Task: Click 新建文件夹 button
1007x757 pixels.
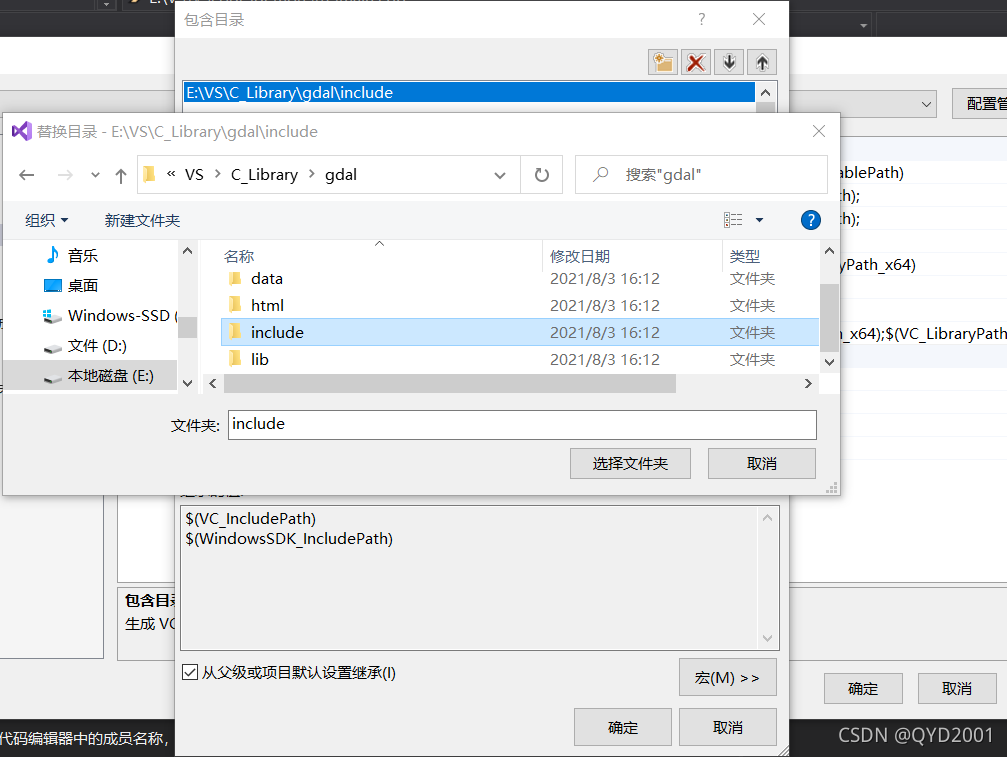Action: [142, 220]
